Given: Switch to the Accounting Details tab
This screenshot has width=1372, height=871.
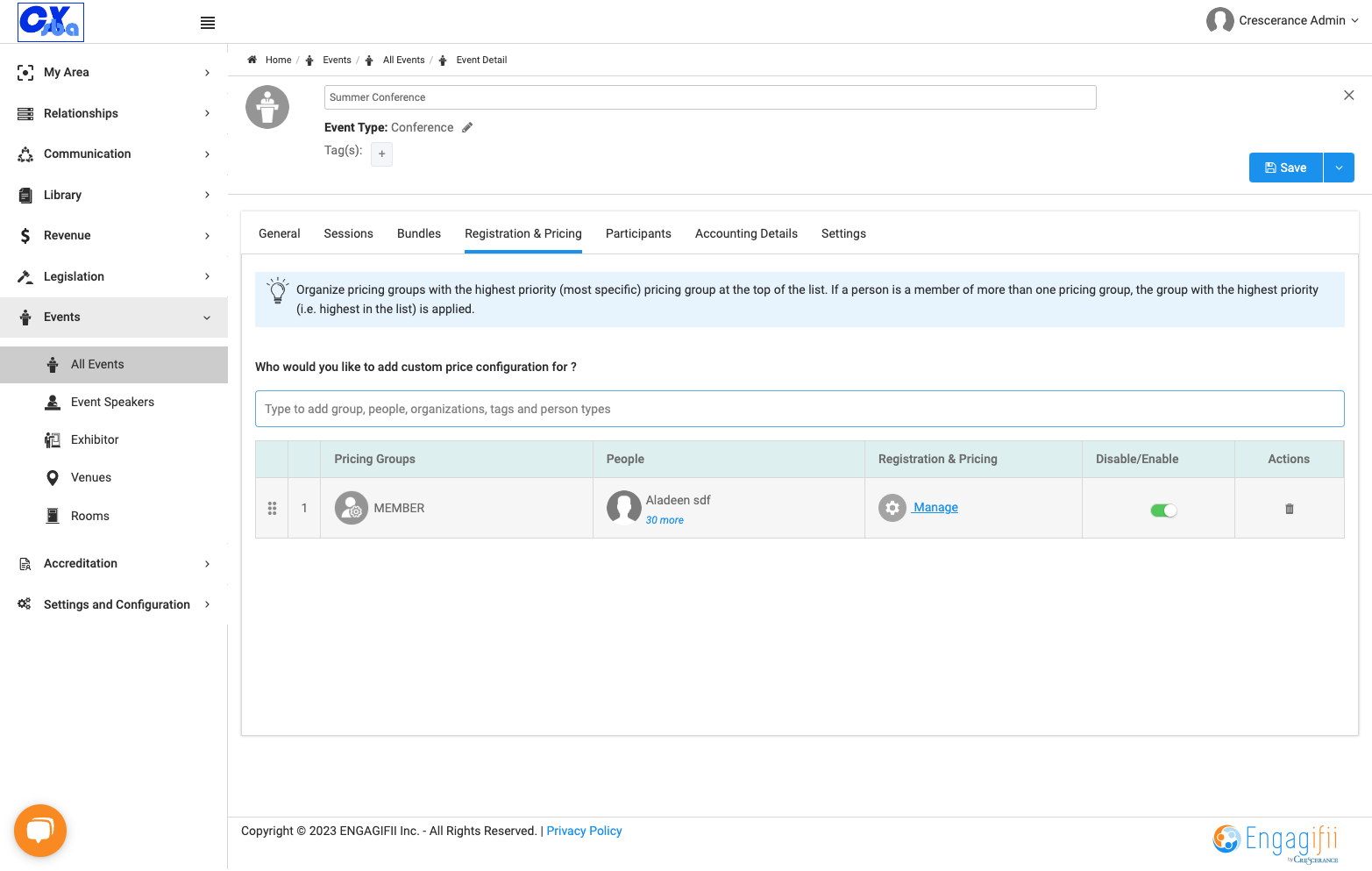Looking at the screenshot, I should [746, 233].
